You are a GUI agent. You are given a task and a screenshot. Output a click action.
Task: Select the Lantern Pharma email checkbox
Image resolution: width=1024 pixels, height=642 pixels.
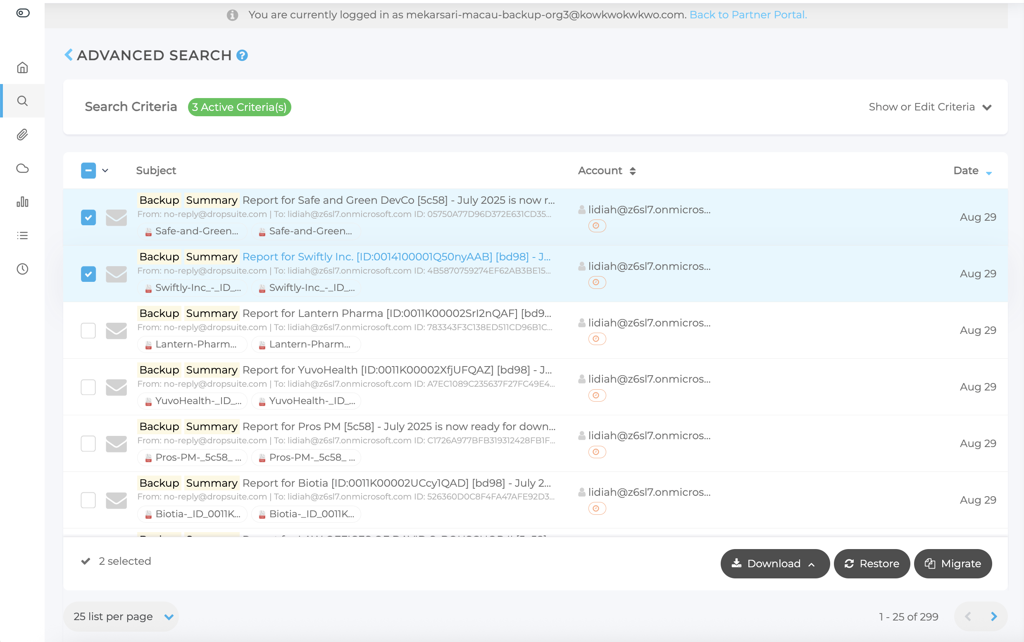[88, 330]
